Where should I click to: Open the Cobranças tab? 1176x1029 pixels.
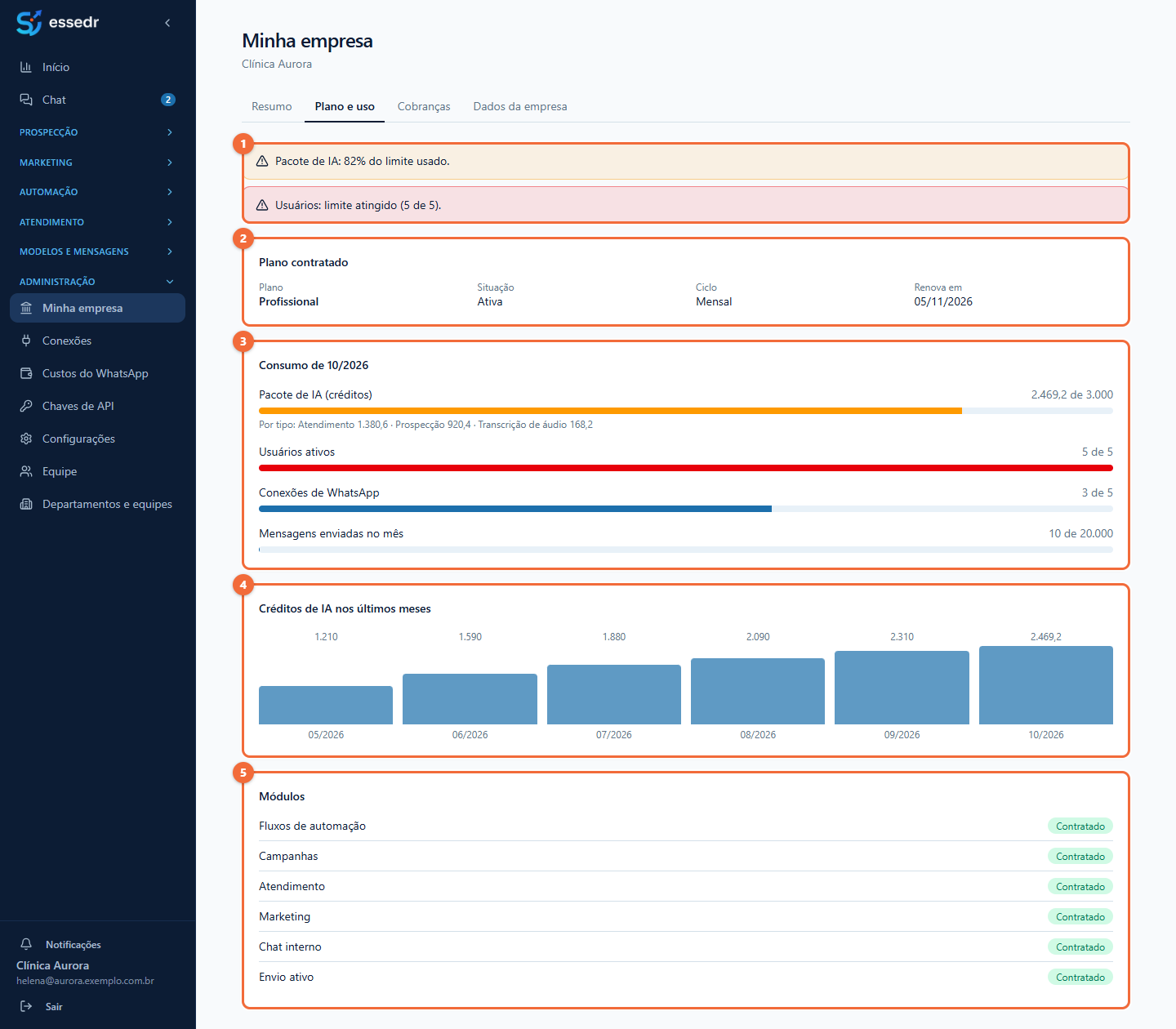(x=424, y=107)
